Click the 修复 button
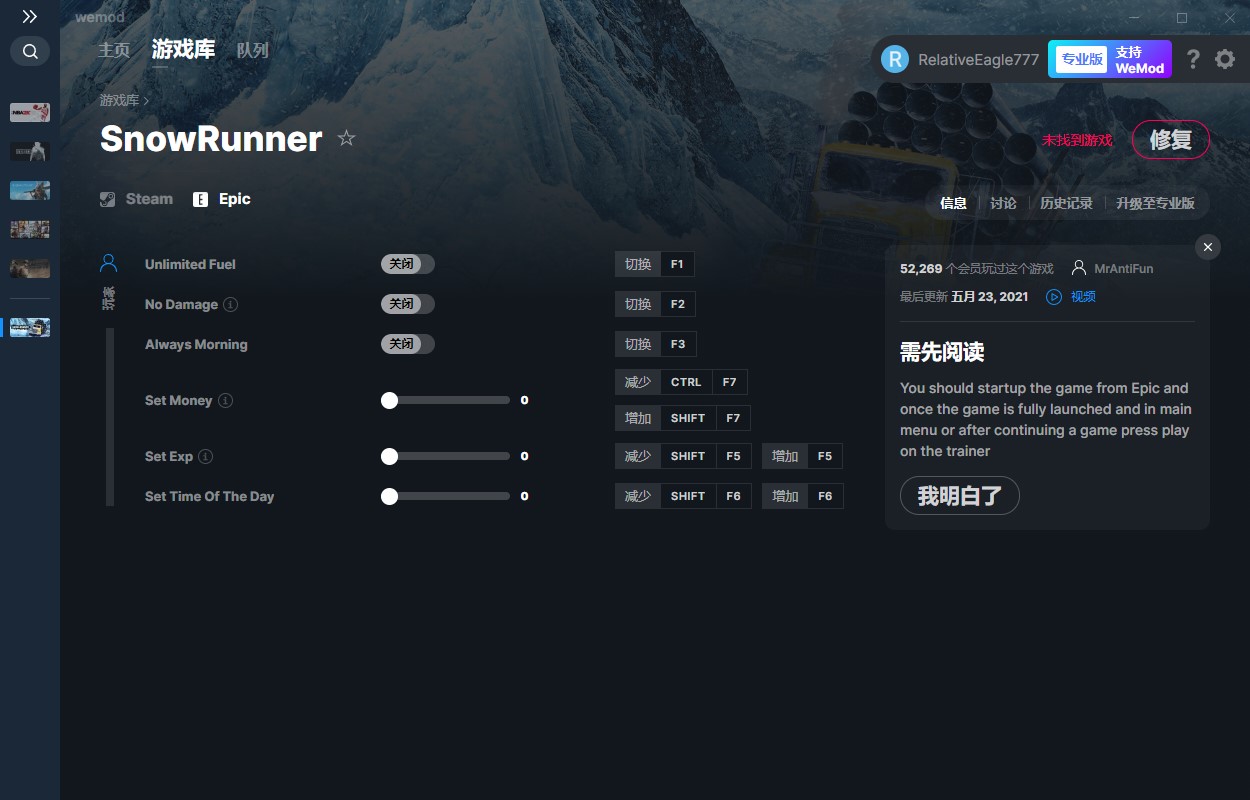 [x=1170, y=140]
